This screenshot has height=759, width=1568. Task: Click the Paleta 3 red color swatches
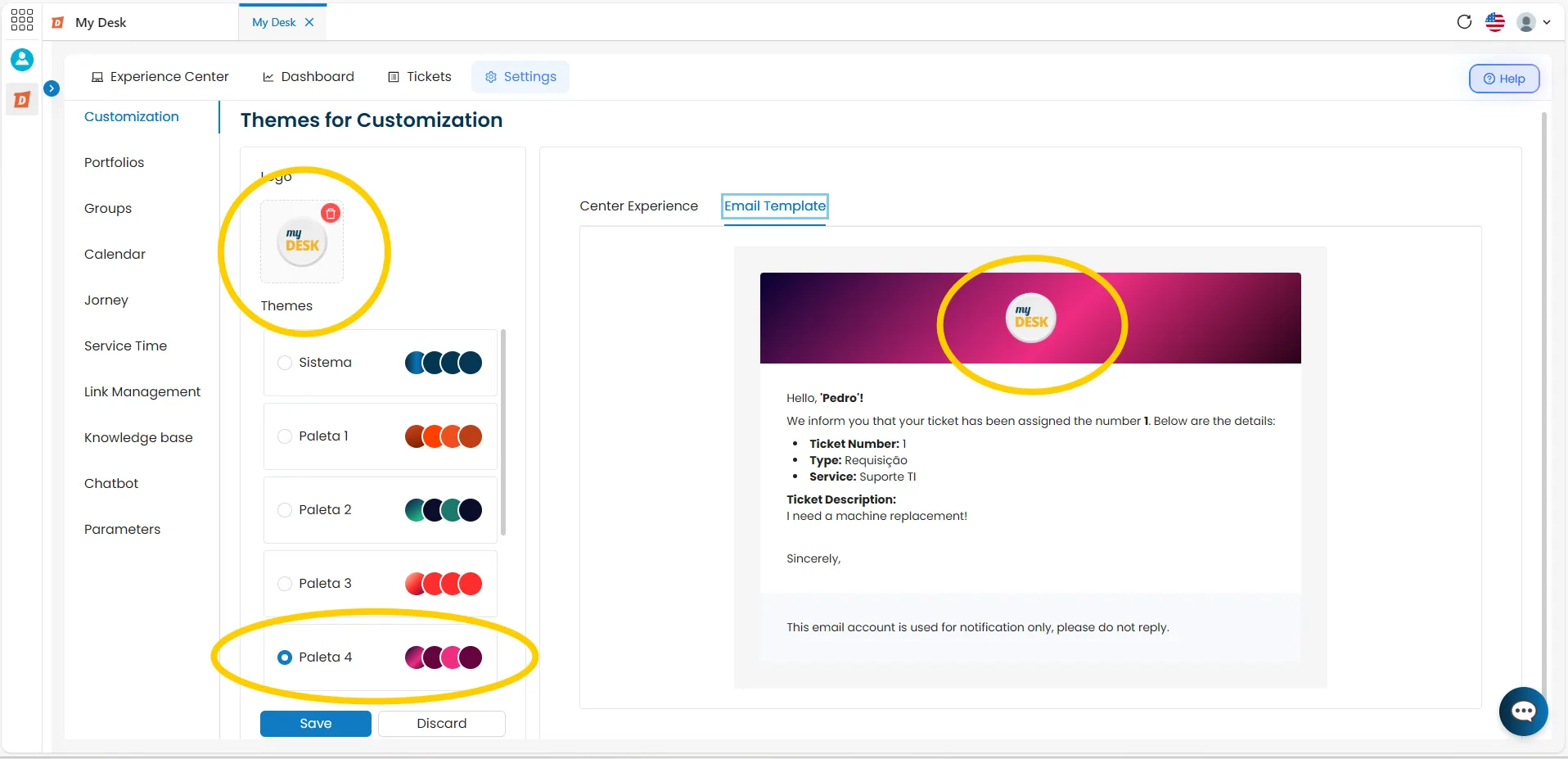[x=444, y=584]
